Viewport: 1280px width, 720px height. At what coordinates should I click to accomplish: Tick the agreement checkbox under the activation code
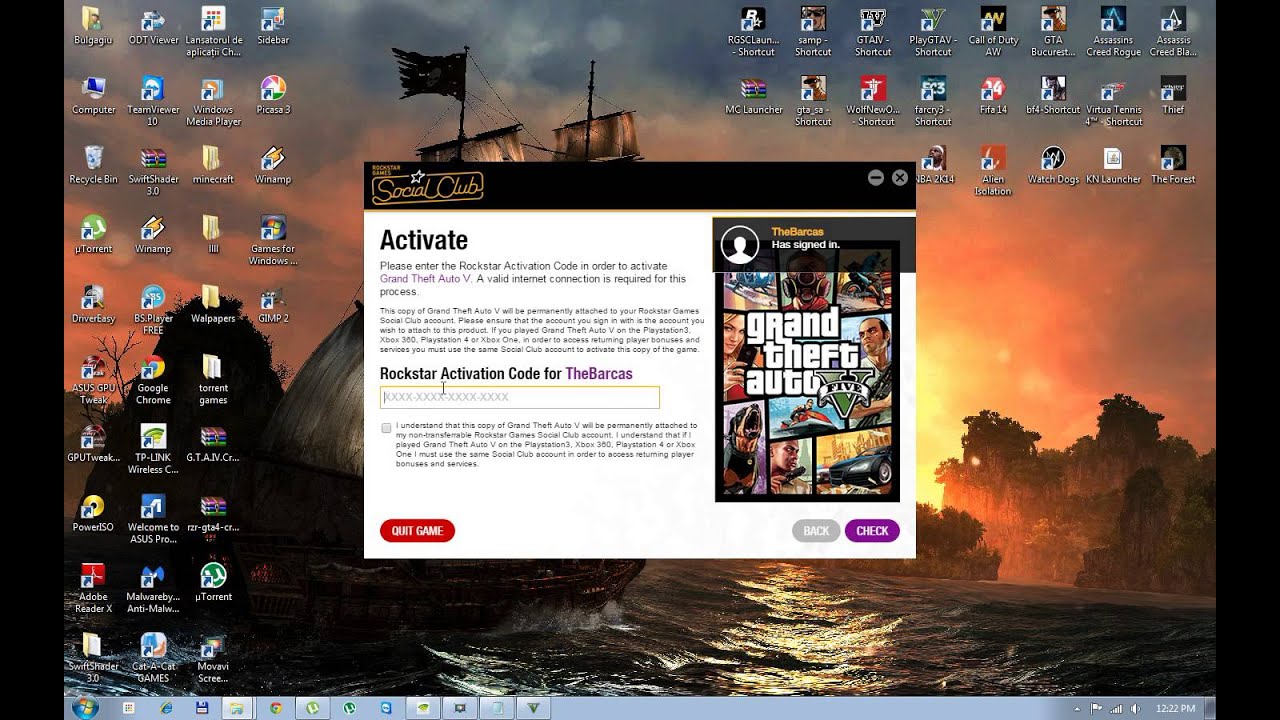point(386,428)
